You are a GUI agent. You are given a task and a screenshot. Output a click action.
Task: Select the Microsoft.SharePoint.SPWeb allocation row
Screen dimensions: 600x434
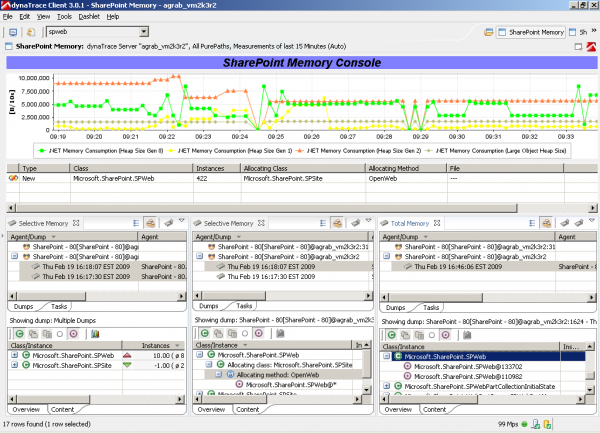pos(302,178)
